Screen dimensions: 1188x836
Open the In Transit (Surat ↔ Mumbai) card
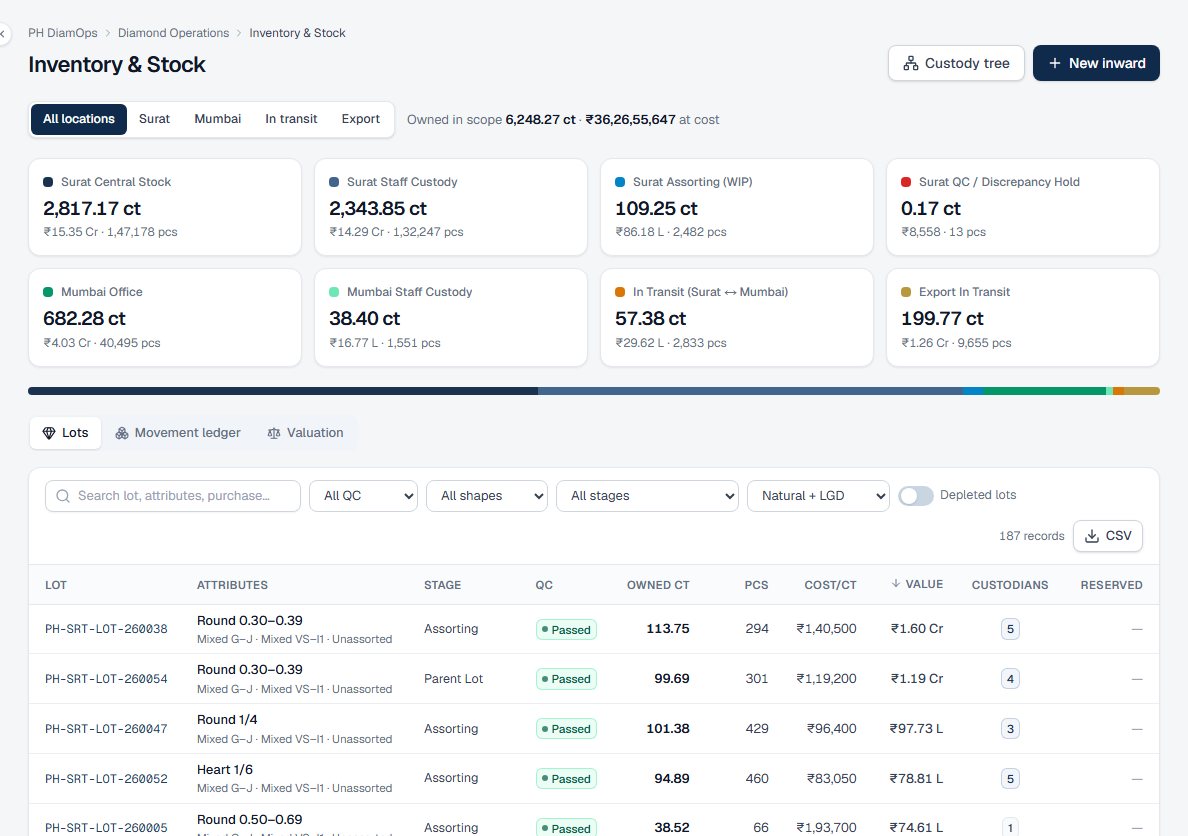pyautogui.click(x=736, y=318)
